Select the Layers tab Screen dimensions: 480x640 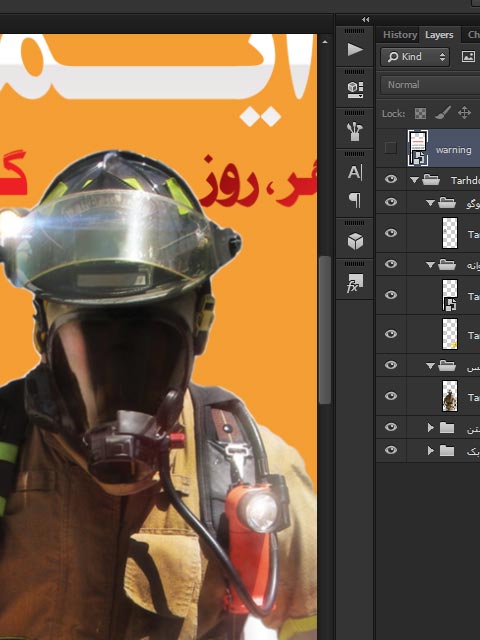click(x=439, y=35)
